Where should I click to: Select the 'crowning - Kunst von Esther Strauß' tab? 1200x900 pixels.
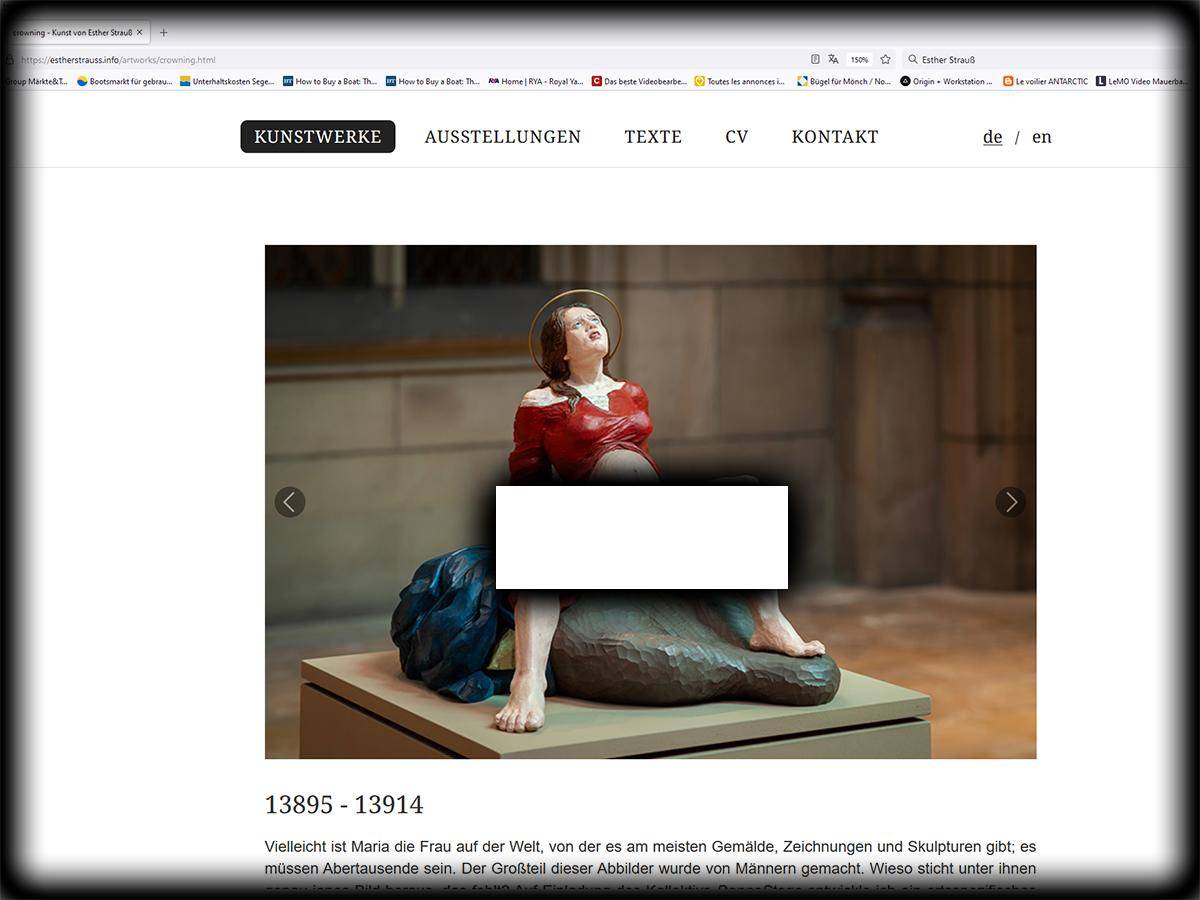[75, 32]
